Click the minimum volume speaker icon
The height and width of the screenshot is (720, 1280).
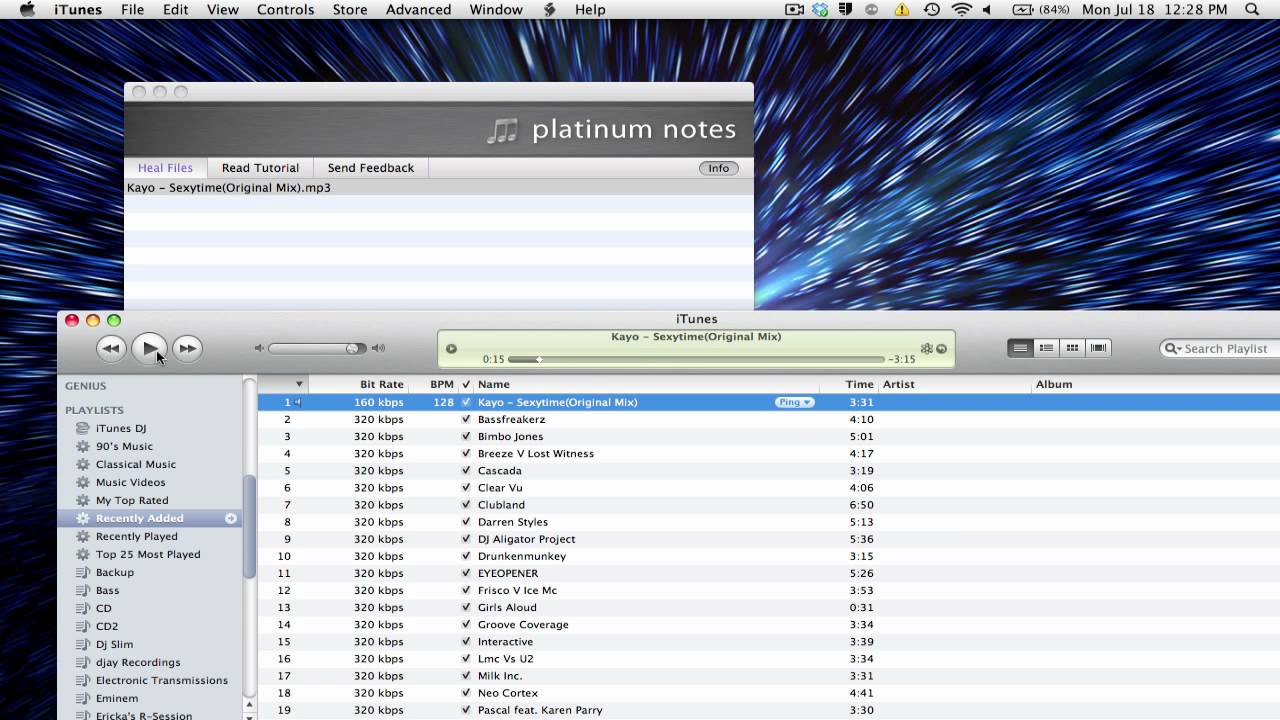pyautogui.click(x=259, y=348)
